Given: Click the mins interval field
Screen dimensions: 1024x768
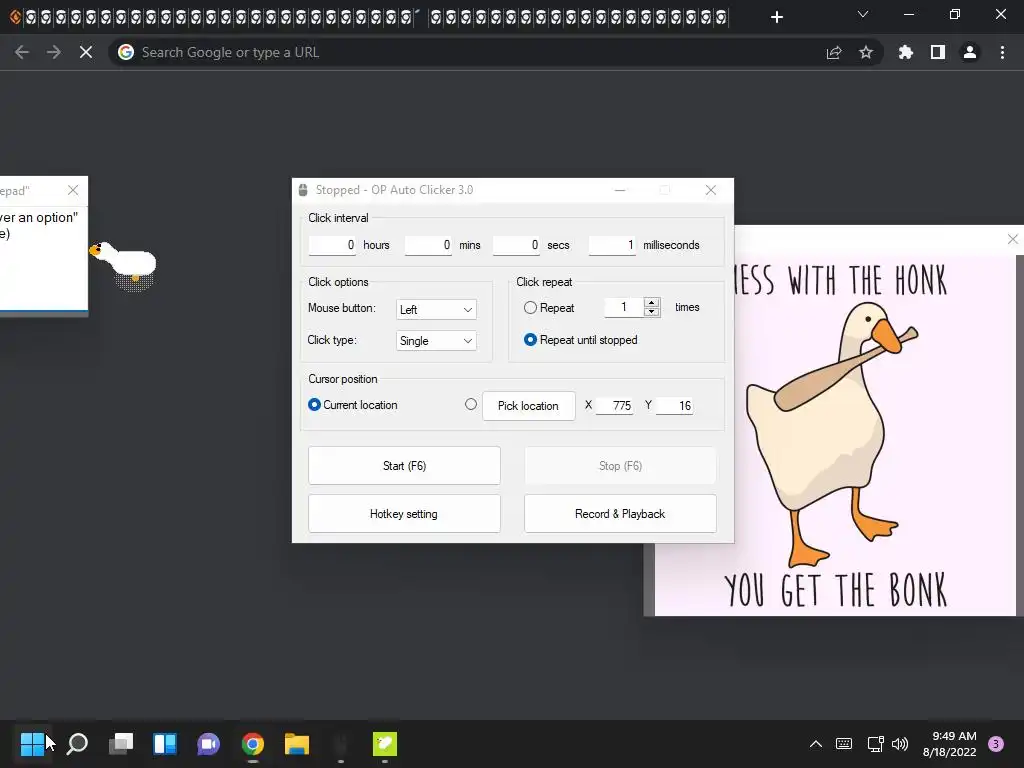Looking at the screenshot, I should [428, 245].
